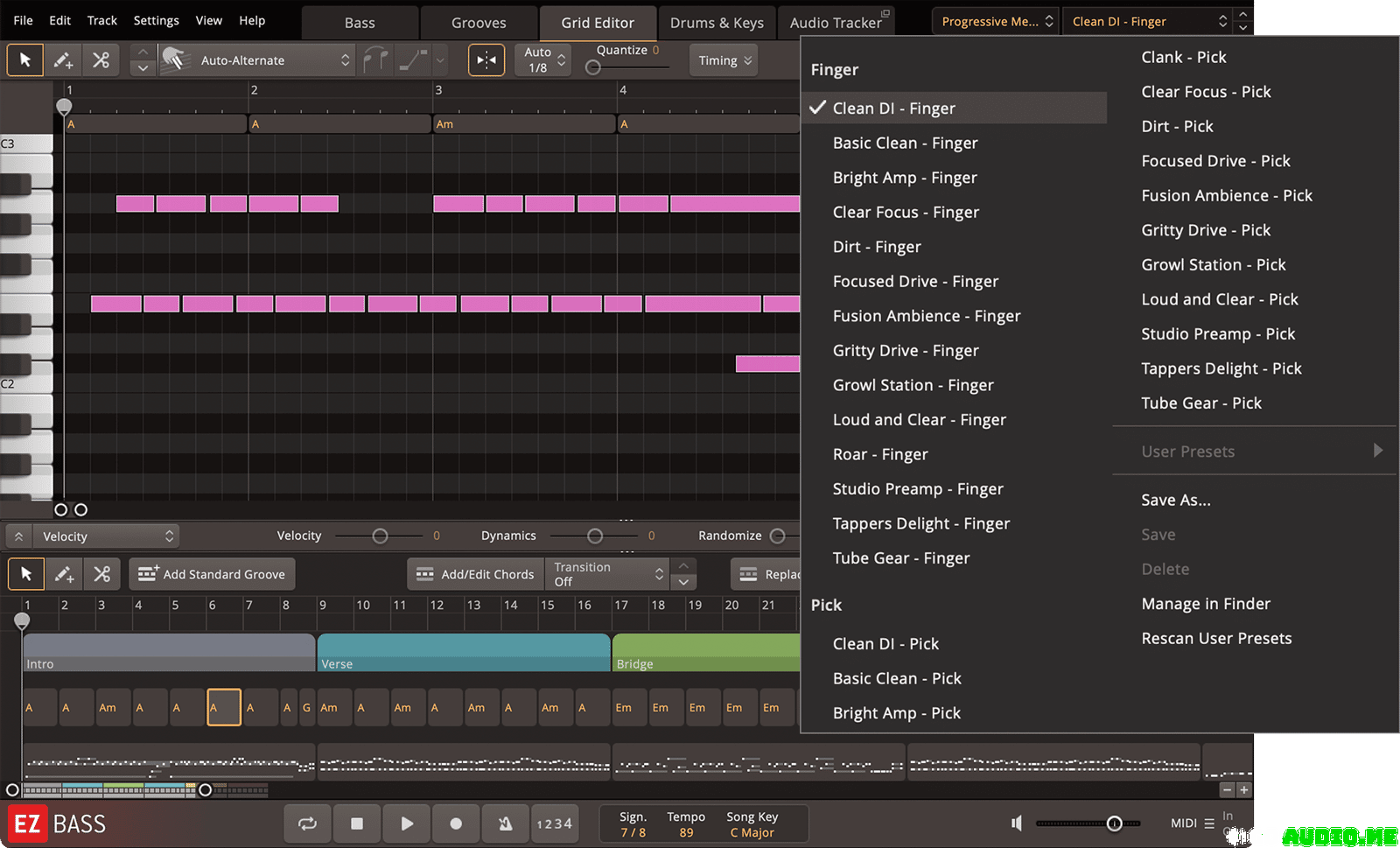Toggle the metronome button
Screen dimensions: 1400x848
pyautogui.click(x=505, y=823)
